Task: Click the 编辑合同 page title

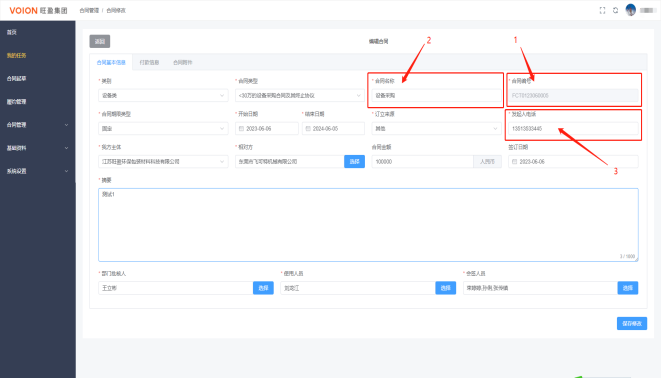Action: pyautogui.click(x=379, y=41)
